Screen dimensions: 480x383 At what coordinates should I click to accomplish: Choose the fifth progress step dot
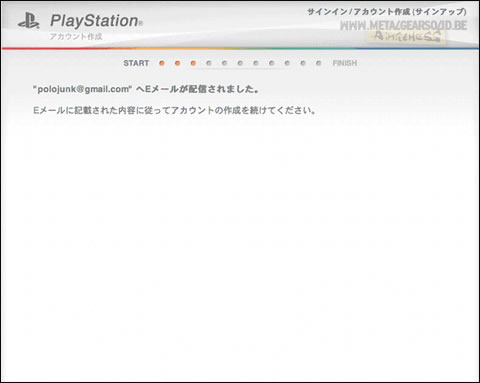point(224,63)
